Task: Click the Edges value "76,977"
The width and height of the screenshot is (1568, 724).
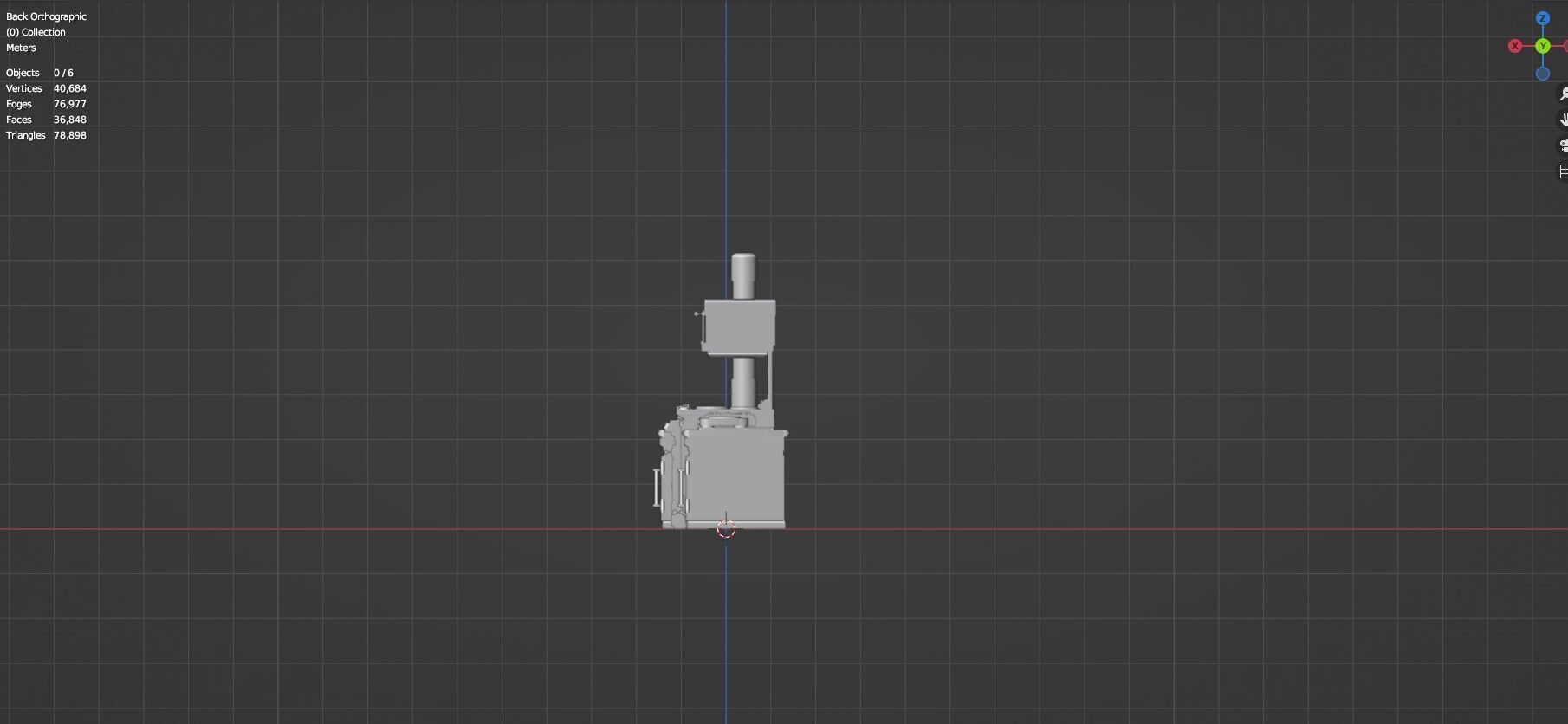Action: [x=69, y=104]
